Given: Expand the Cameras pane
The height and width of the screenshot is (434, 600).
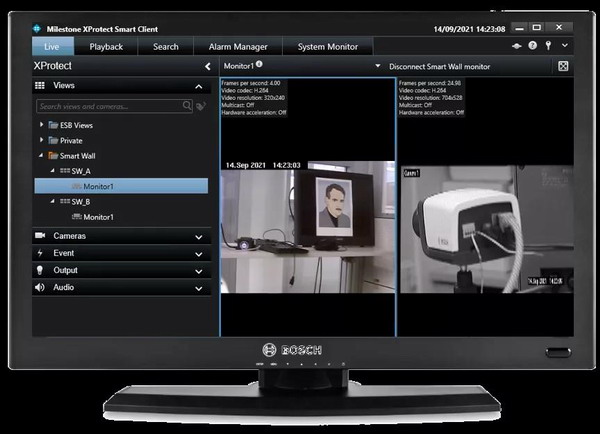Looking at the screenshot, I should (x=197, y=236).
